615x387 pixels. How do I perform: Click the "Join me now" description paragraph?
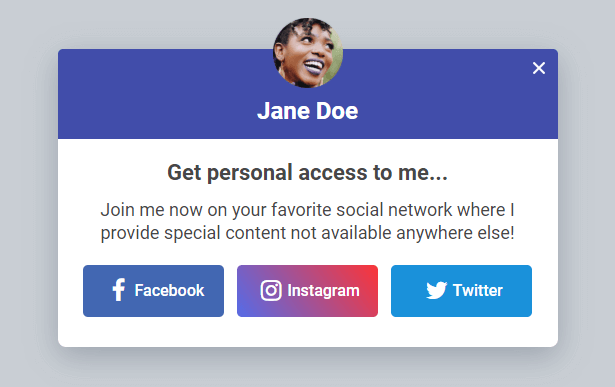(308, 222)
